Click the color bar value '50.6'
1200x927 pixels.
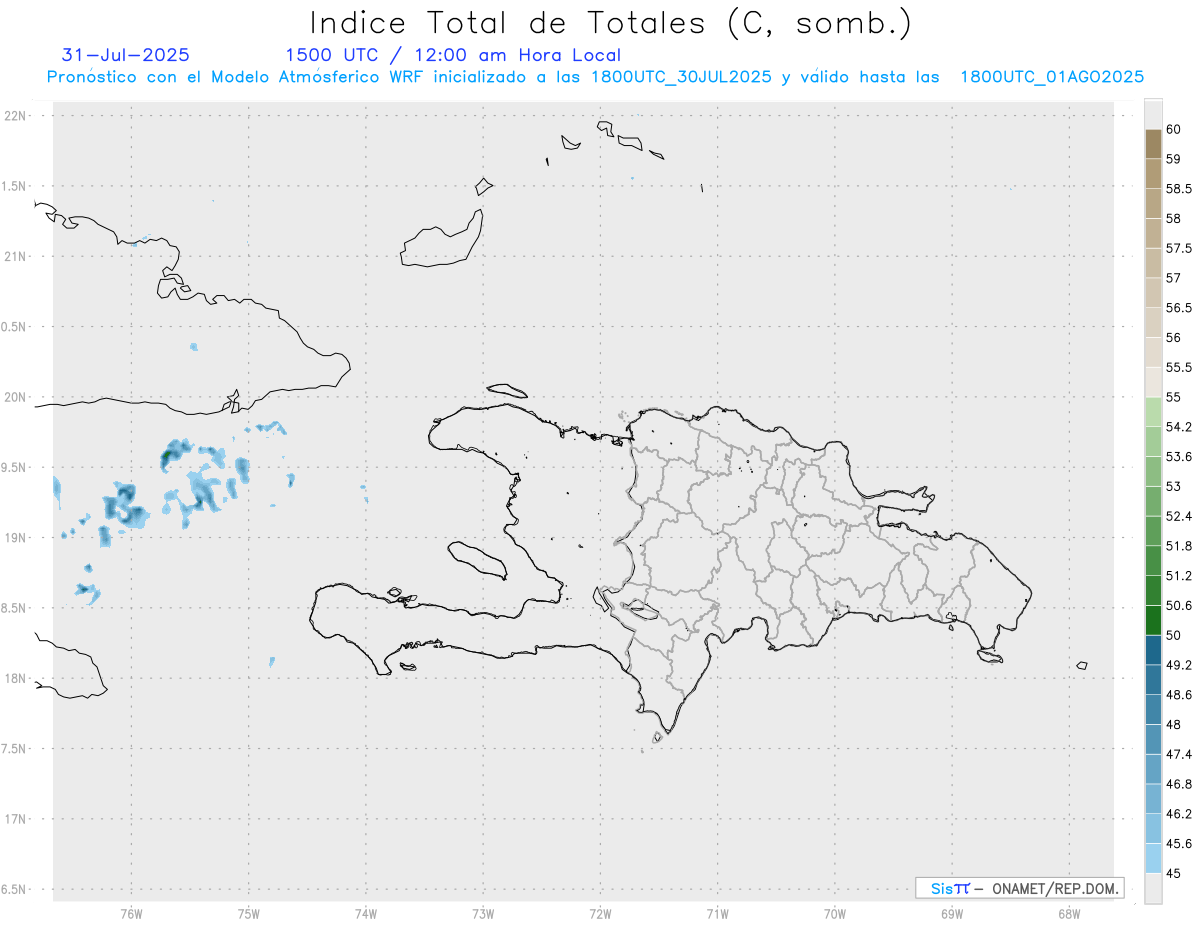tap(1178, 606)
